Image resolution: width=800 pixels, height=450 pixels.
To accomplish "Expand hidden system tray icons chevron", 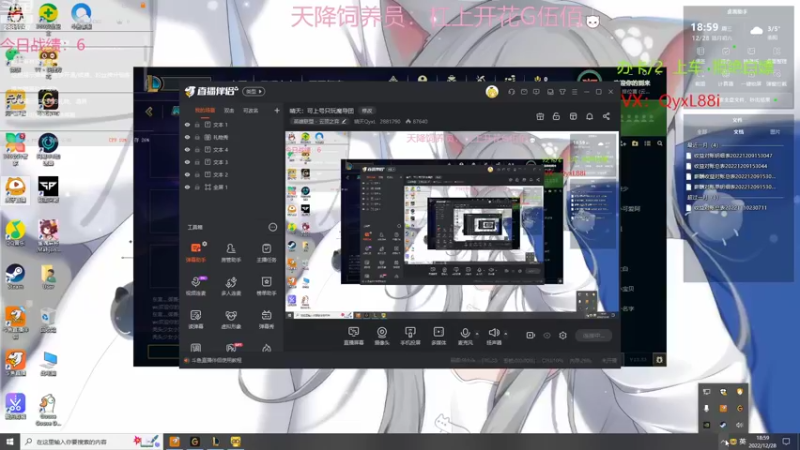I will click(x=723, y=441).
